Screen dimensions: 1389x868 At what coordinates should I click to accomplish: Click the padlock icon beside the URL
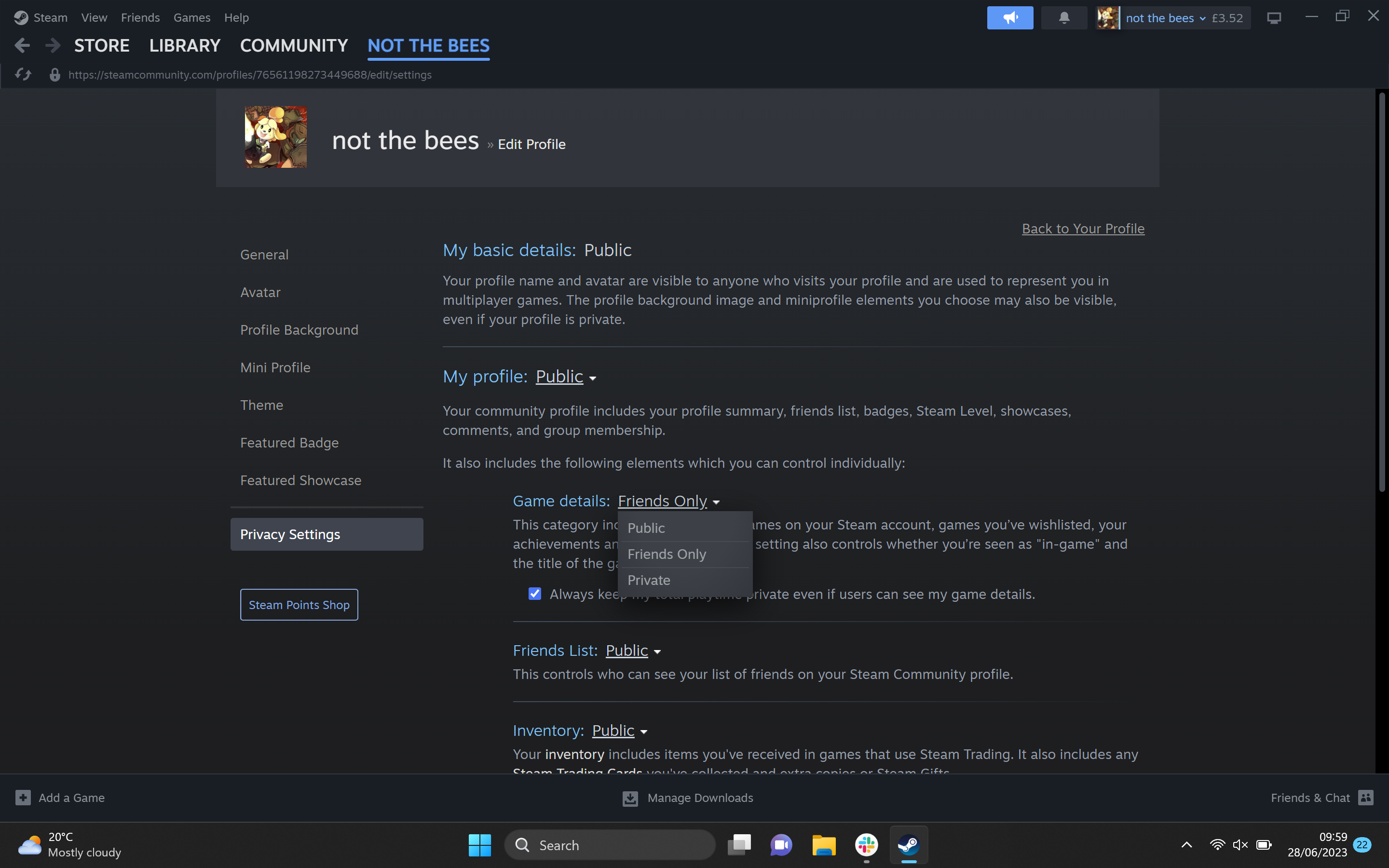[54, 75]
